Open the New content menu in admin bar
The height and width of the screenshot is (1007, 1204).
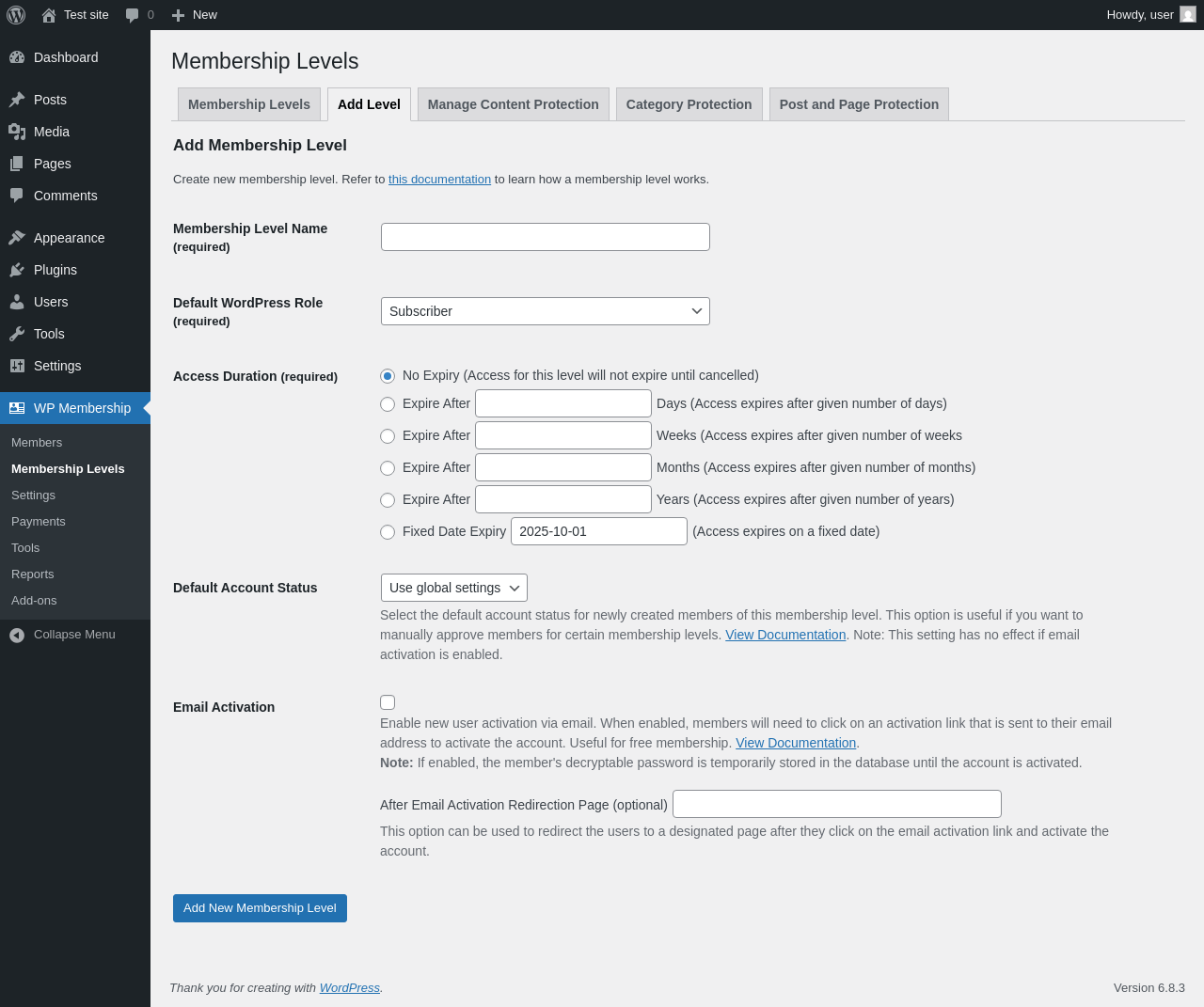pyautogui.click(x=195, y=15)
